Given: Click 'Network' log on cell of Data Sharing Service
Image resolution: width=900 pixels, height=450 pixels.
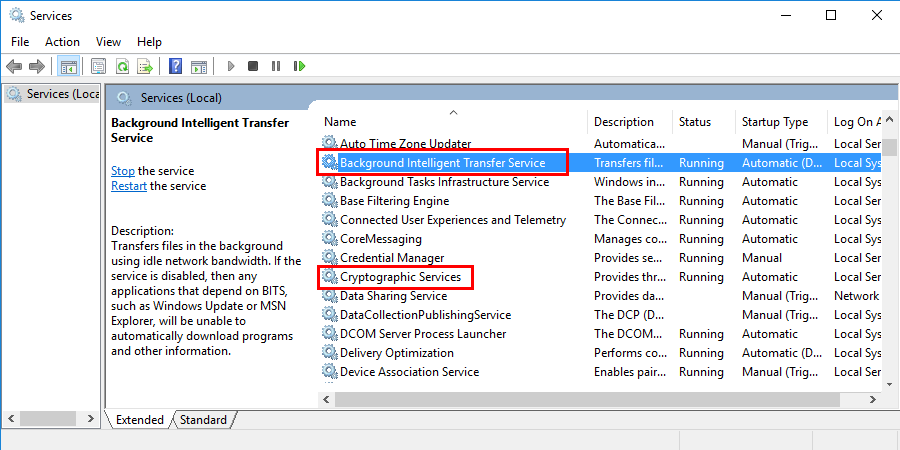Looking at the screenshot, I should pos(856,296).
